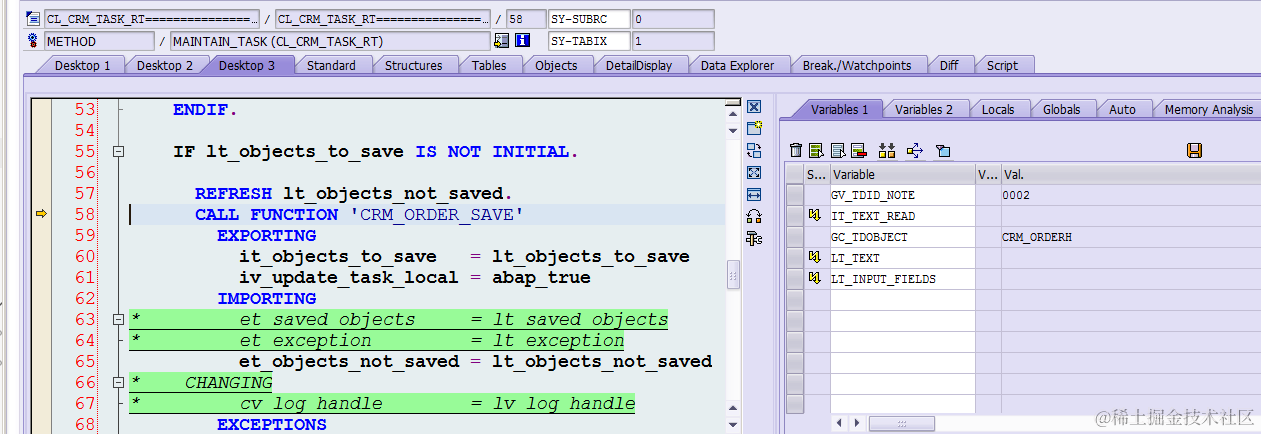Viewport: 1261px width, 434px height.
Task: Click the close tool icon beside the editor
Action: (754, 107)
